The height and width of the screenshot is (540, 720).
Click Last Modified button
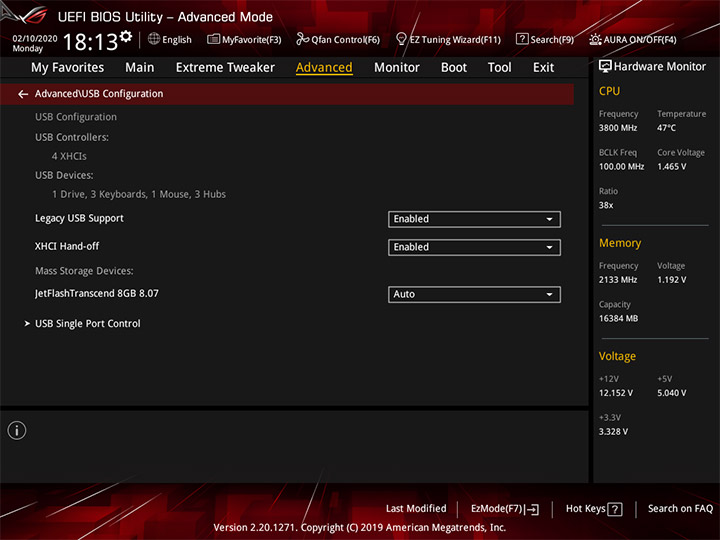[416, 509]
